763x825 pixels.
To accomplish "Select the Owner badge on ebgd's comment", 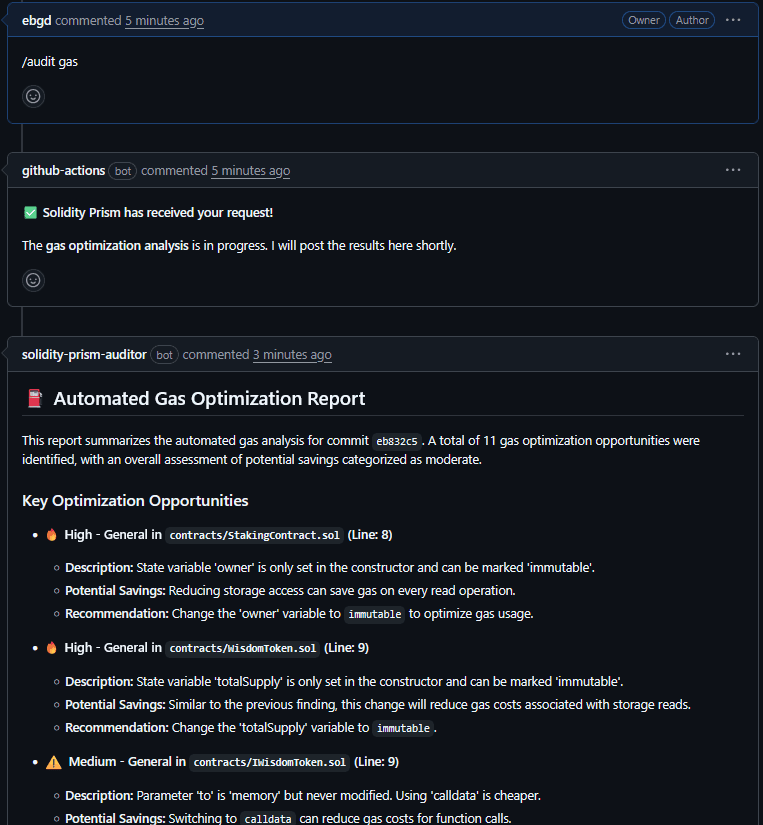I will 643,19.
